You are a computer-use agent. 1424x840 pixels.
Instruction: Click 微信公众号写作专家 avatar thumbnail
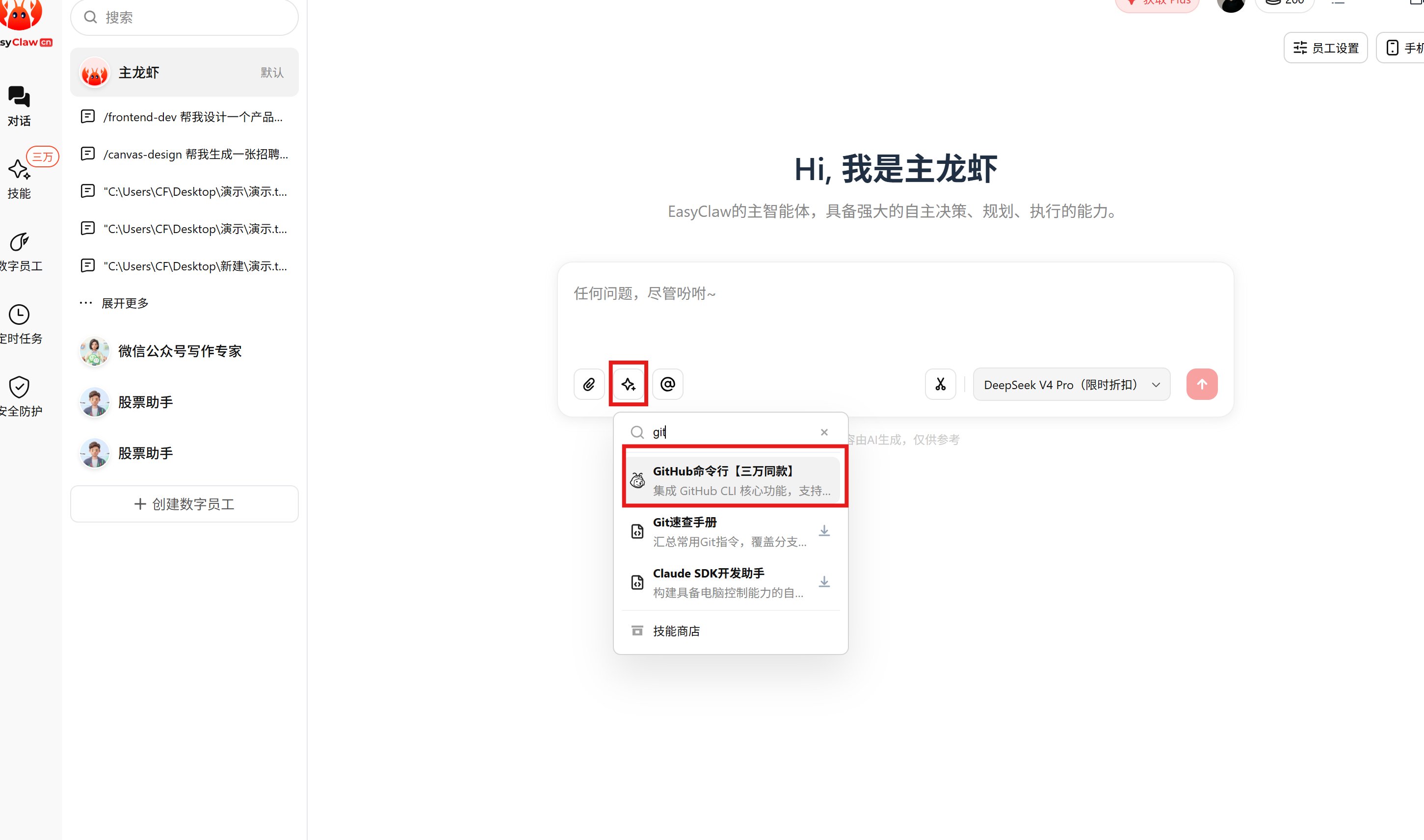coord(95,351)
